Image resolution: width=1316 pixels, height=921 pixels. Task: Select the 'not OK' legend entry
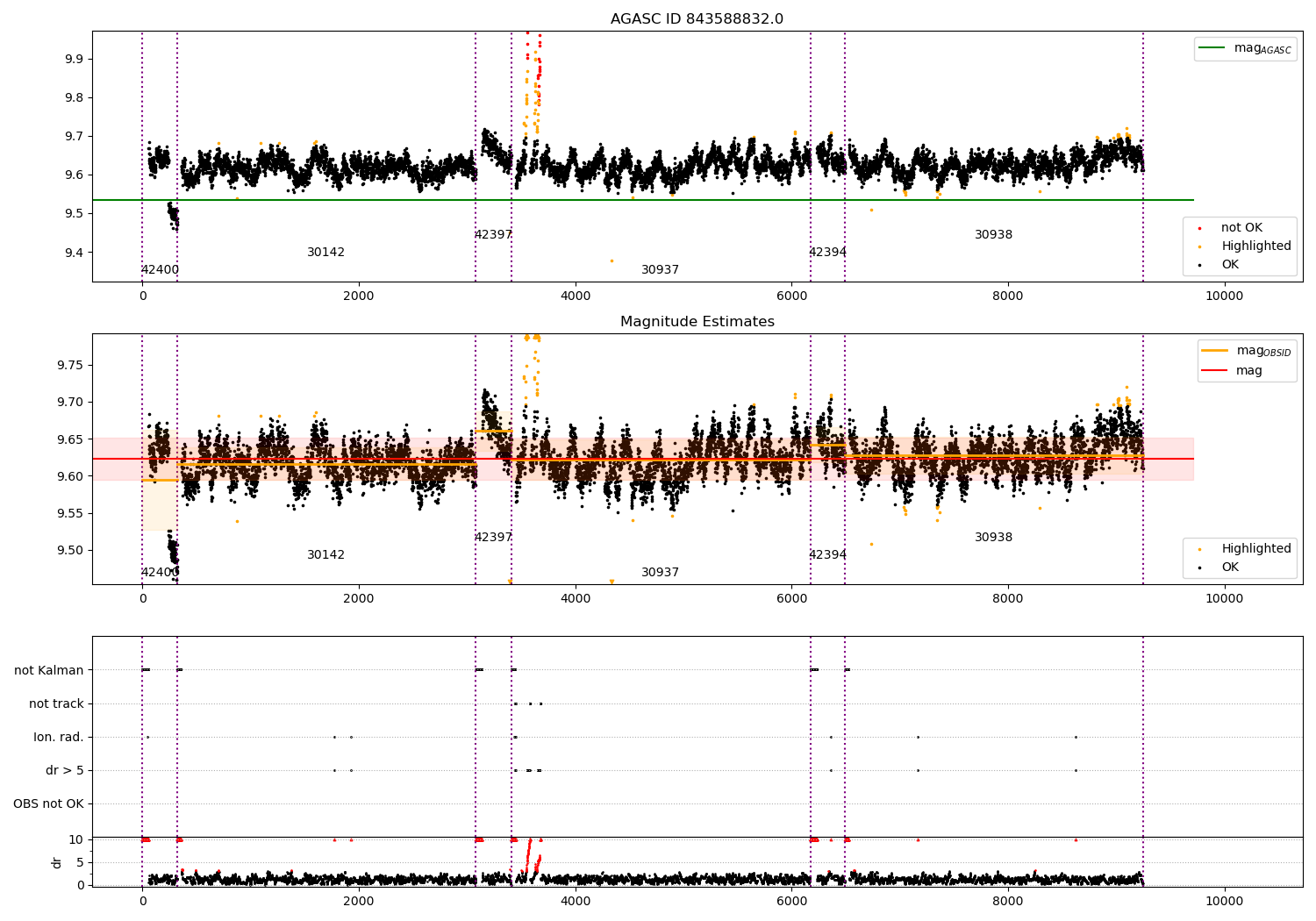click(1241, 228)
